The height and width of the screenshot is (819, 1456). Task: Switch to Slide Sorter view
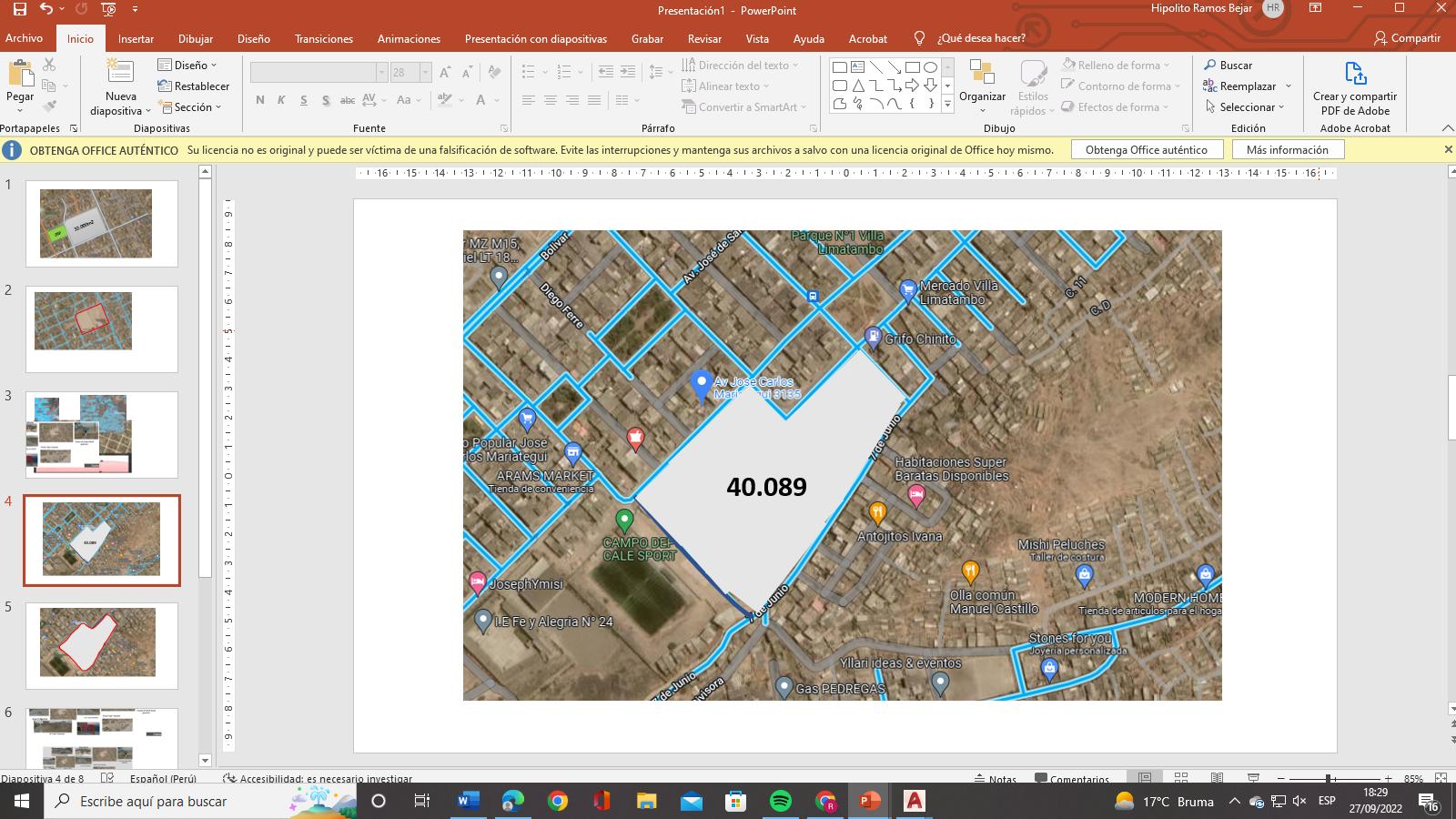[x=1181, y=778]
